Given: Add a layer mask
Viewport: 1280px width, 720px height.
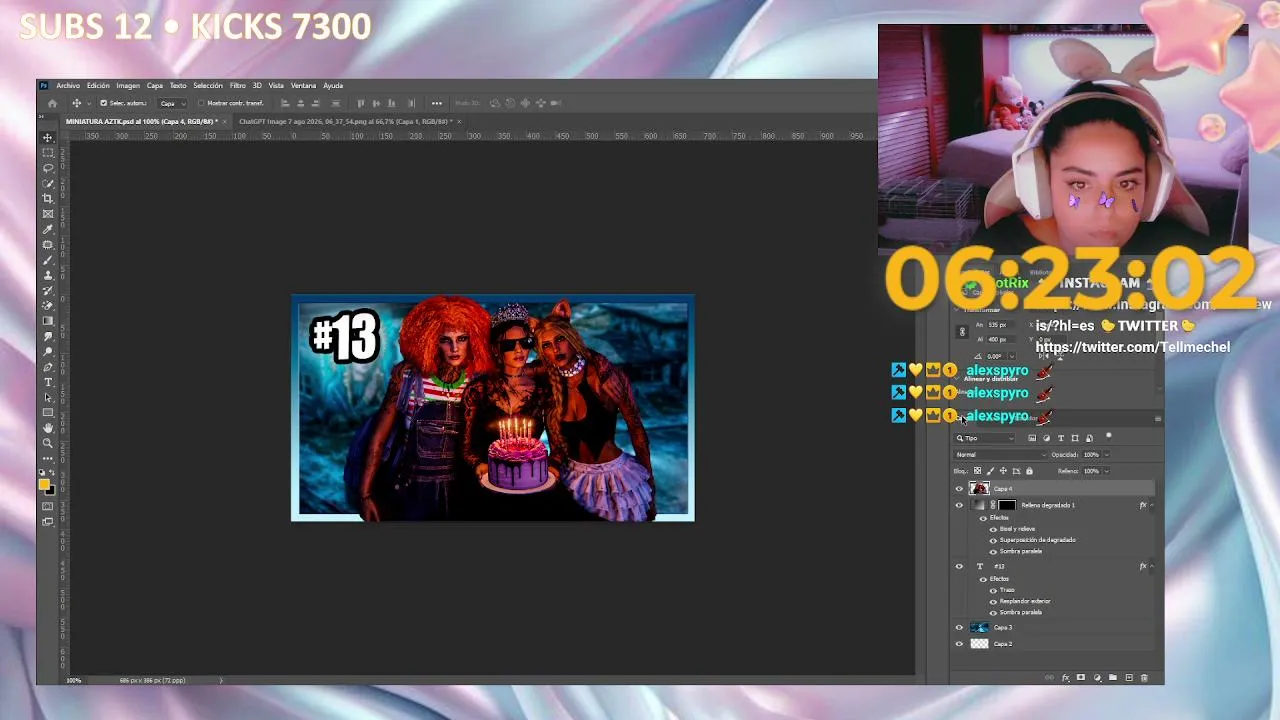Looking at the screenshot, I should [1081, 678].
